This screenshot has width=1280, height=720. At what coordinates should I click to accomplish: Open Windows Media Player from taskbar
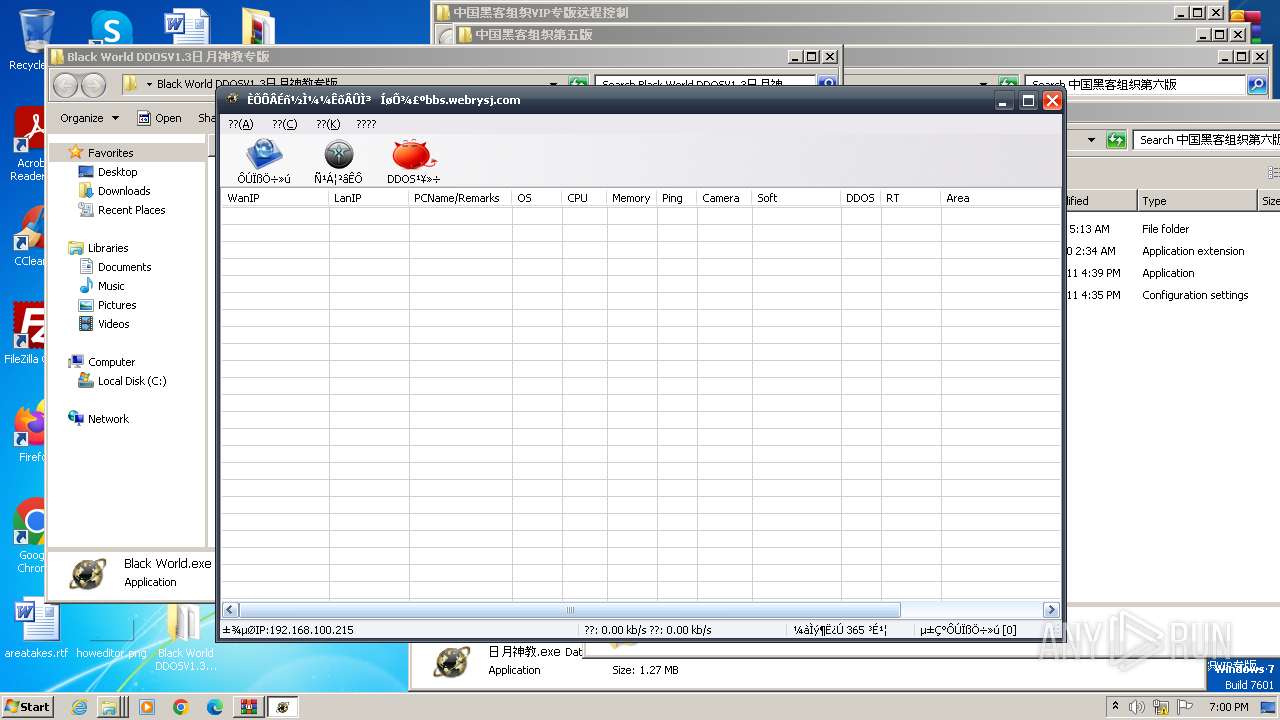pos(147,707)
